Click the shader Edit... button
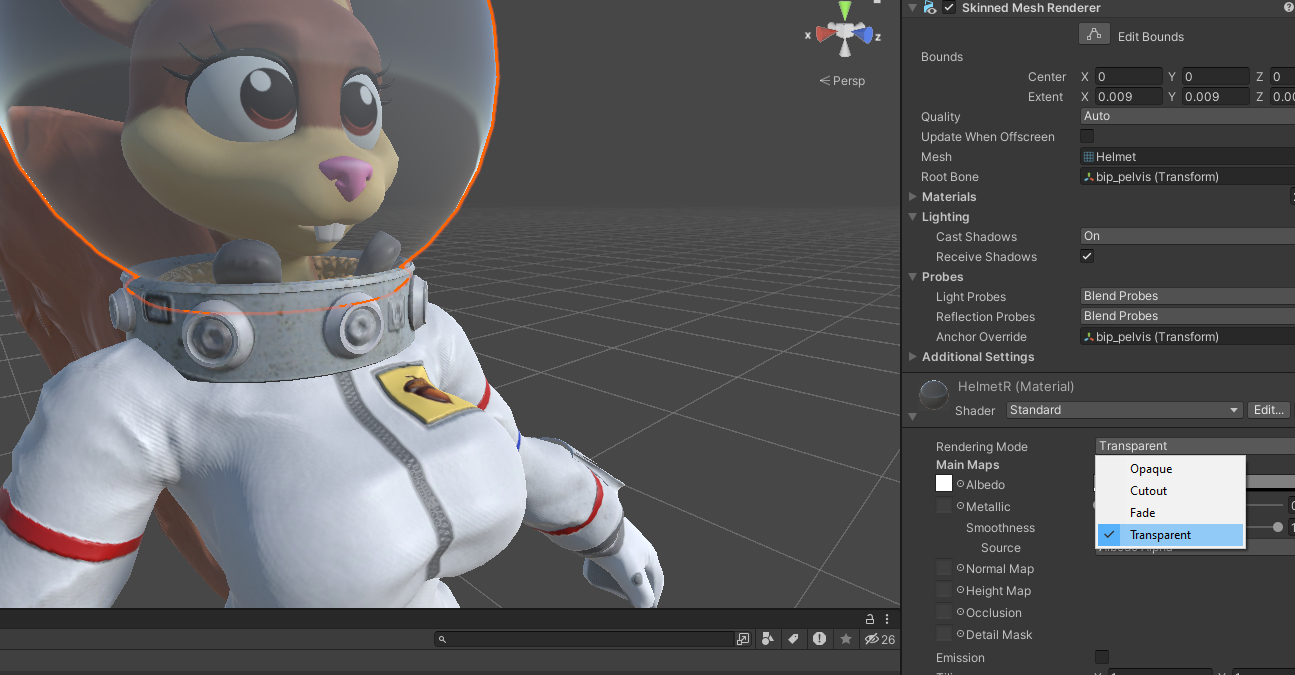Viewport: 1295px width, 675px height. coord(1269,410)
